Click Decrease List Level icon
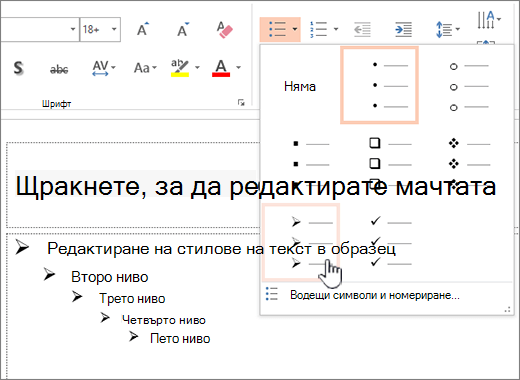This screenshot has height=380, width=520. point(362,30)
